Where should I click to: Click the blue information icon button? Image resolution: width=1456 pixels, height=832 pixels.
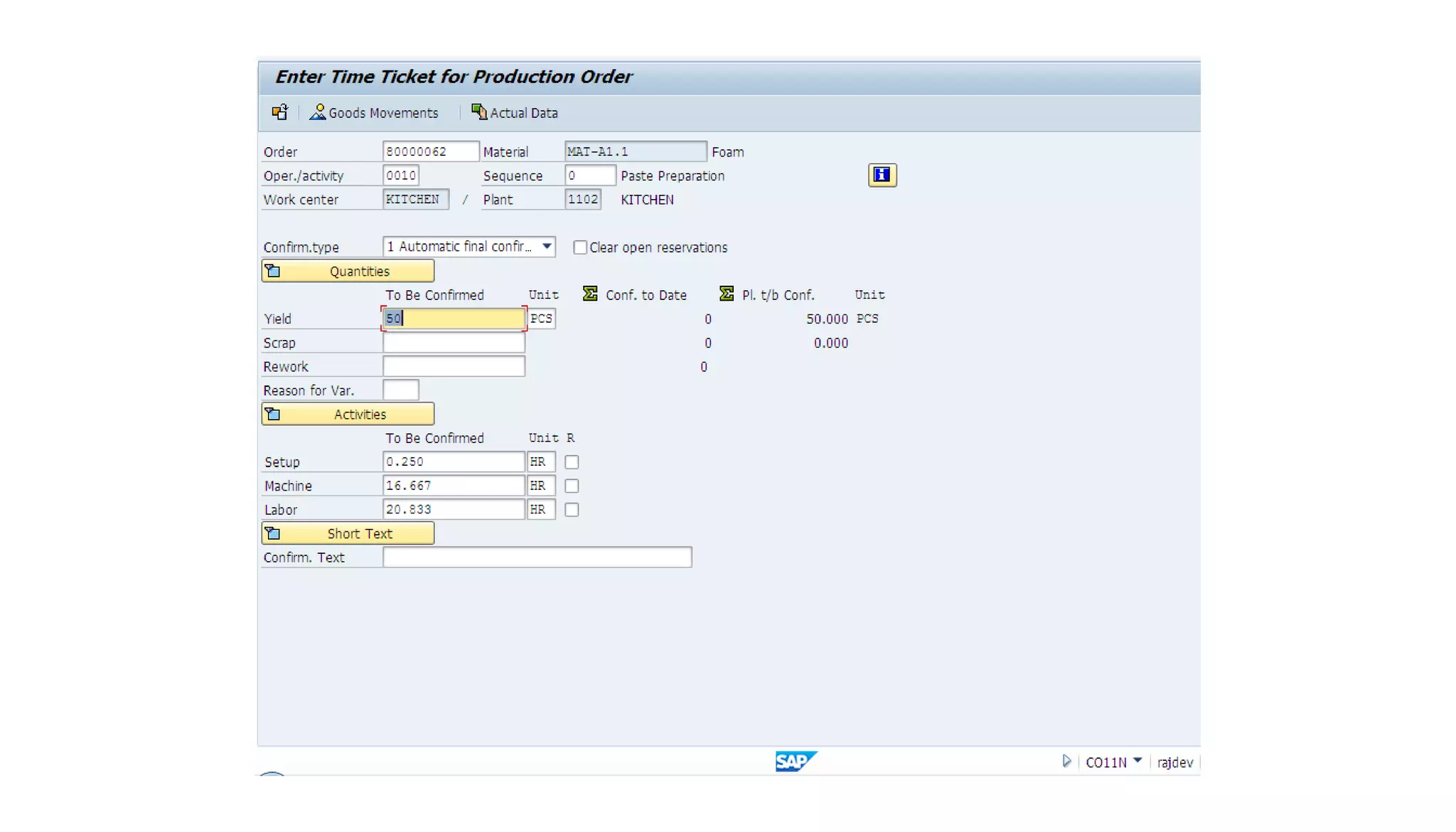[882, 175]
